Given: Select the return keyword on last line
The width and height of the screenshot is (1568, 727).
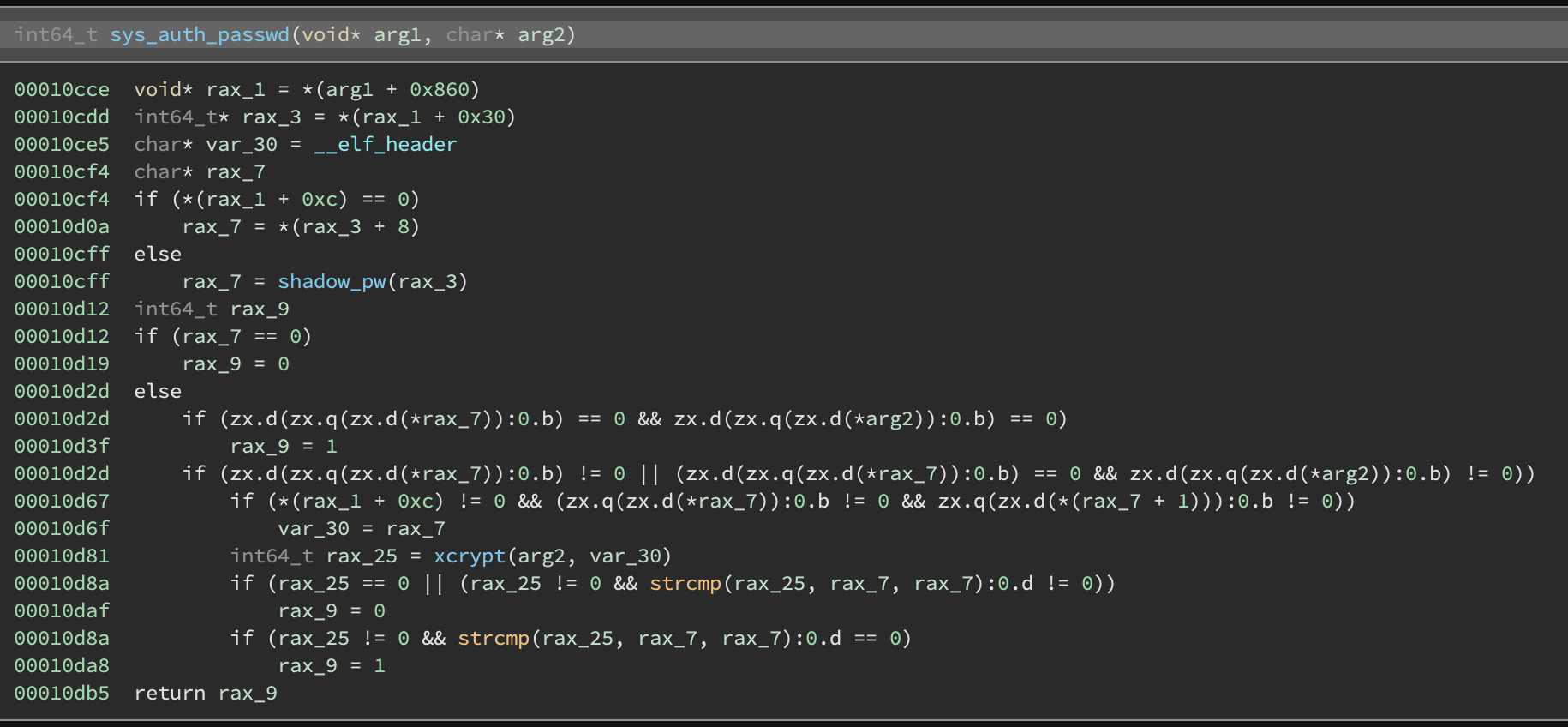Looking at the screenshot, I should [x=169, y=693].
